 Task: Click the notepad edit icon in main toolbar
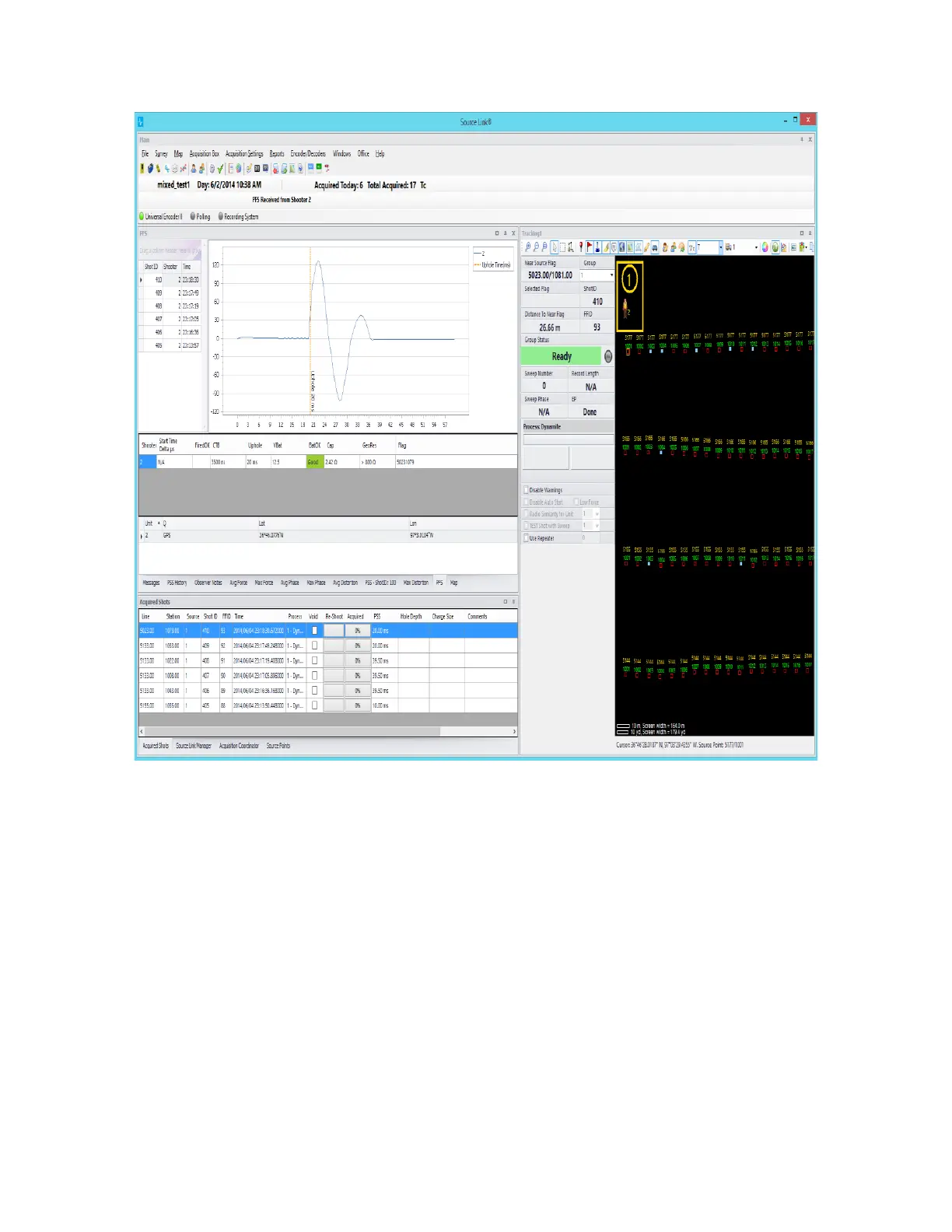249,168
